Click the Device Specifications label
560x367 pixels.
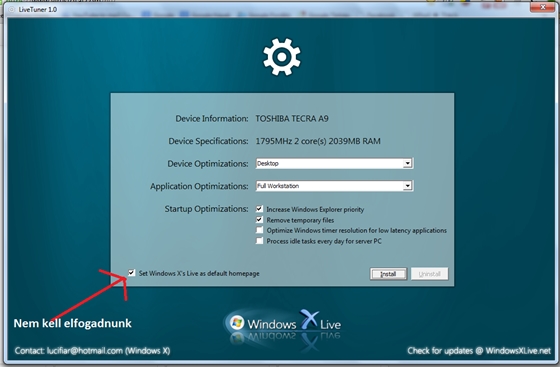coord(208,141)
